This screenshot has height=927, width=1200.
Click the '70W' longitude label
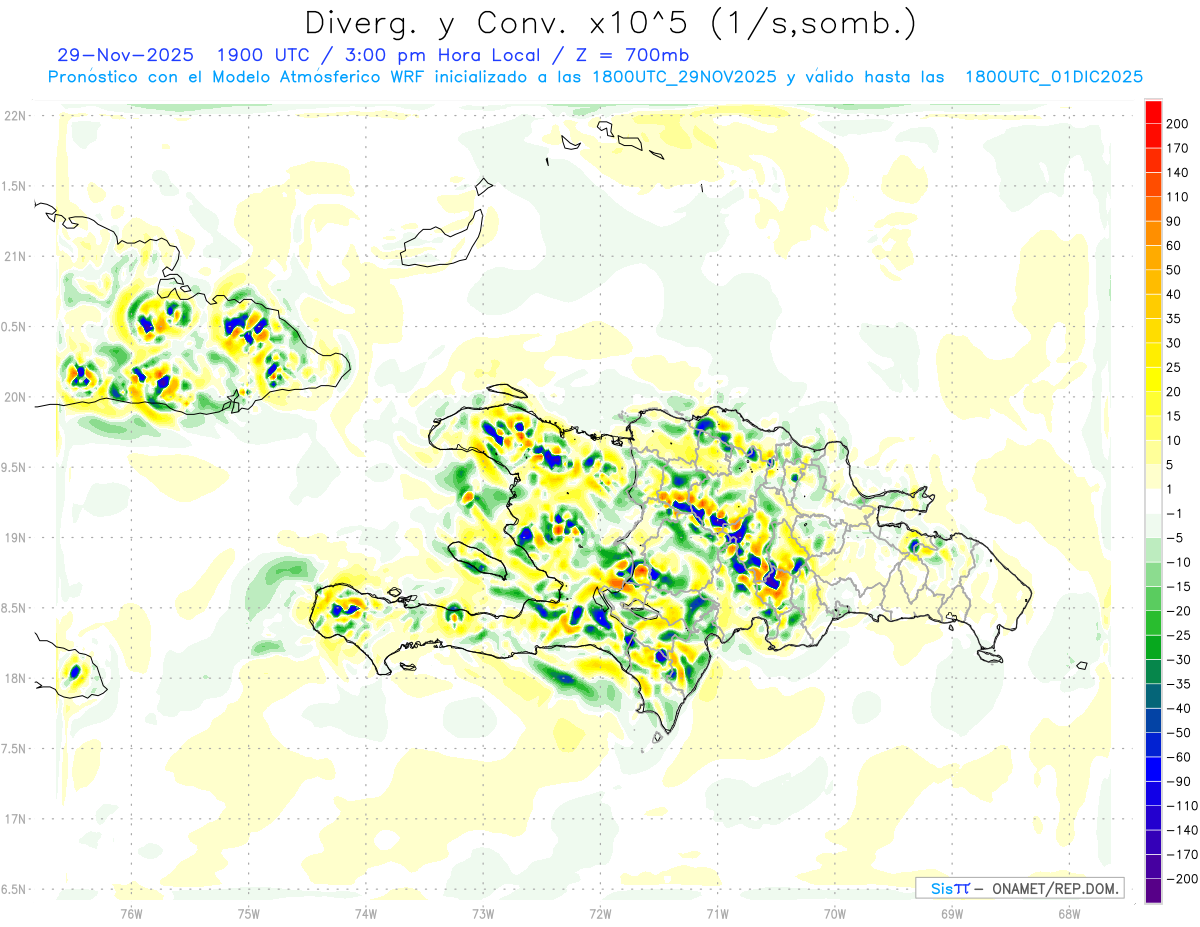click(834, 912)
